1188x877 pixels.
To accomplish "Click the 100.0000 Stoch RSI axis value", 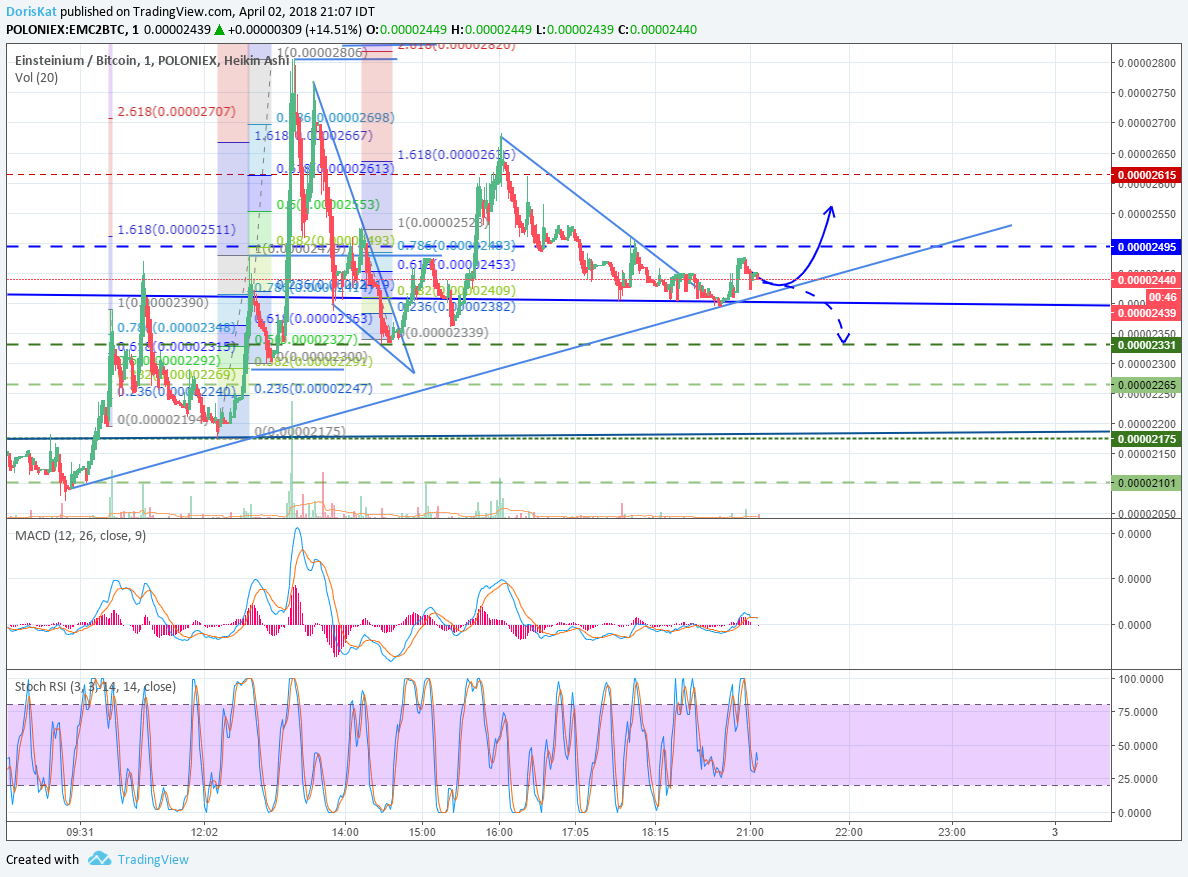I will [1141, 679].
